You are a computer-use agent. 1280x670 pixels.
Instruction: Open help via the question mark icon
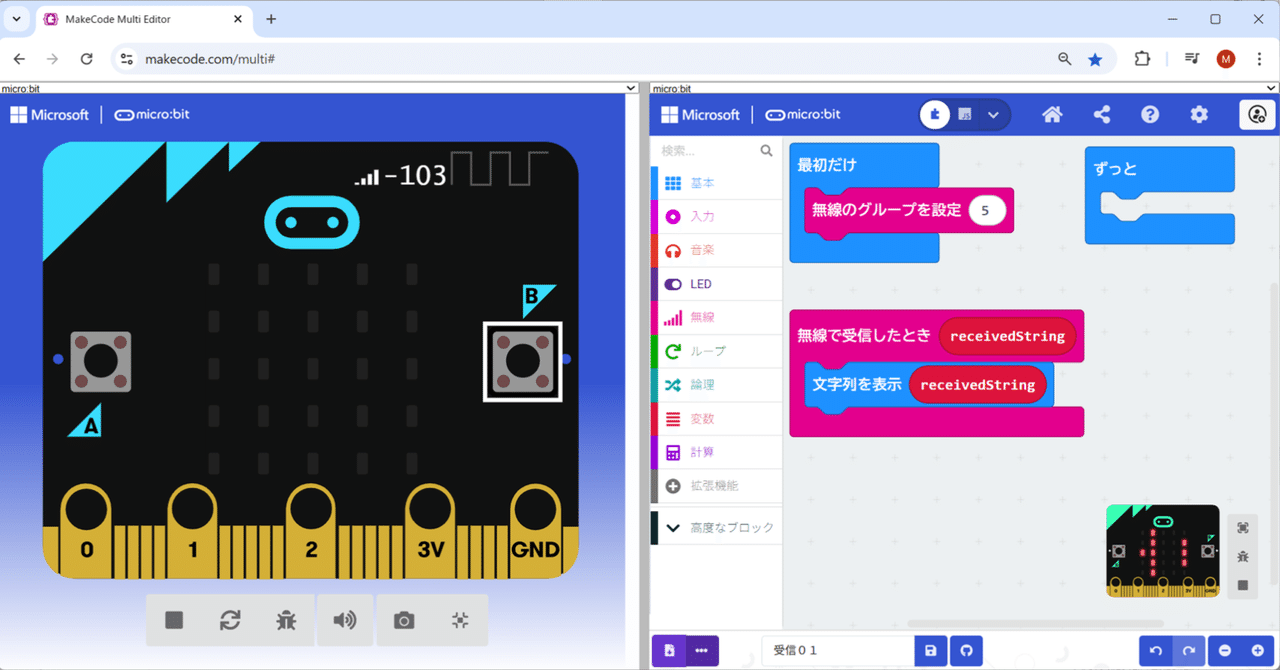[1150, 114]
